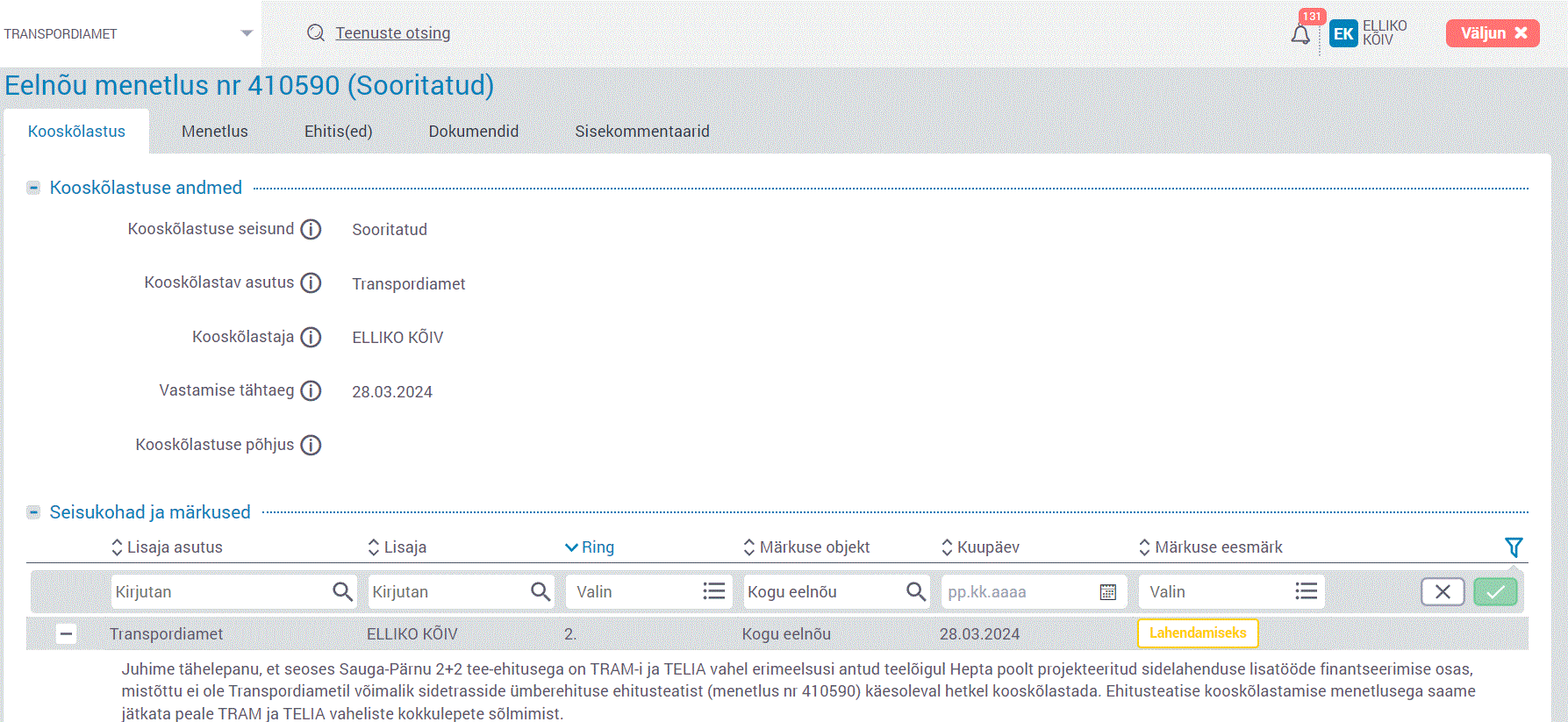The height and width of the screenshot is (722, 1568).
Task: Collapse the Kooskõlastuse andmed section
Action: [x=33, y=188]
